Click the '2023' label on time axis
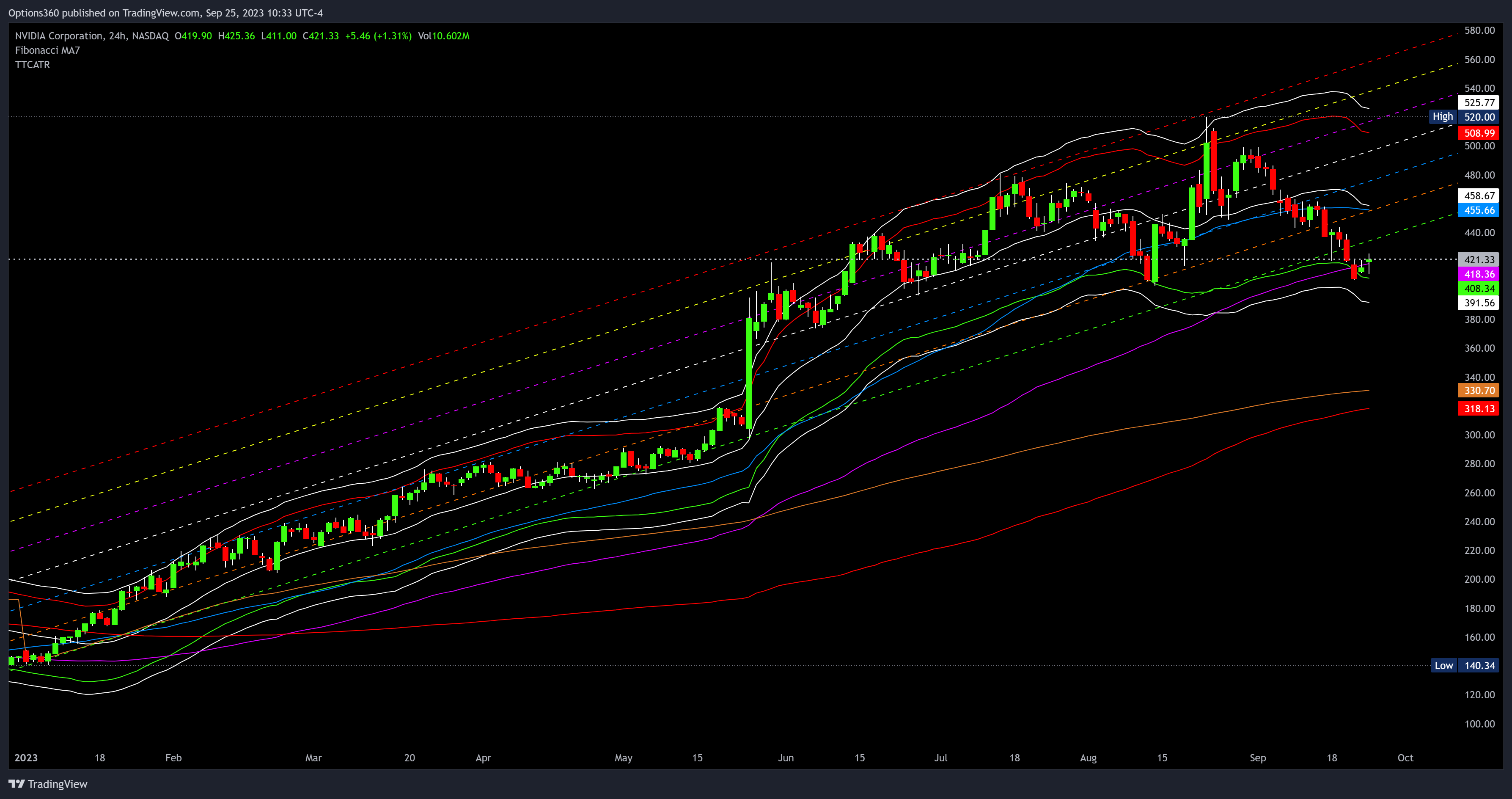This screenshot has width=1512, height=799. coord(26,758)
